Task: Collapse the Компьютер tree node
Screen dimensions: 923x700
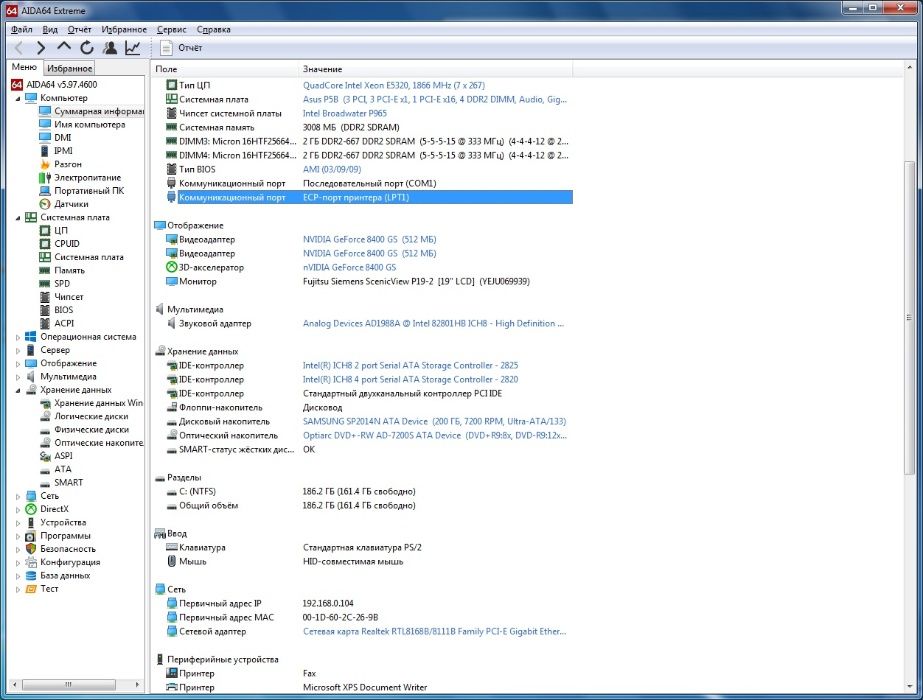Action: [x=18, y=98]
